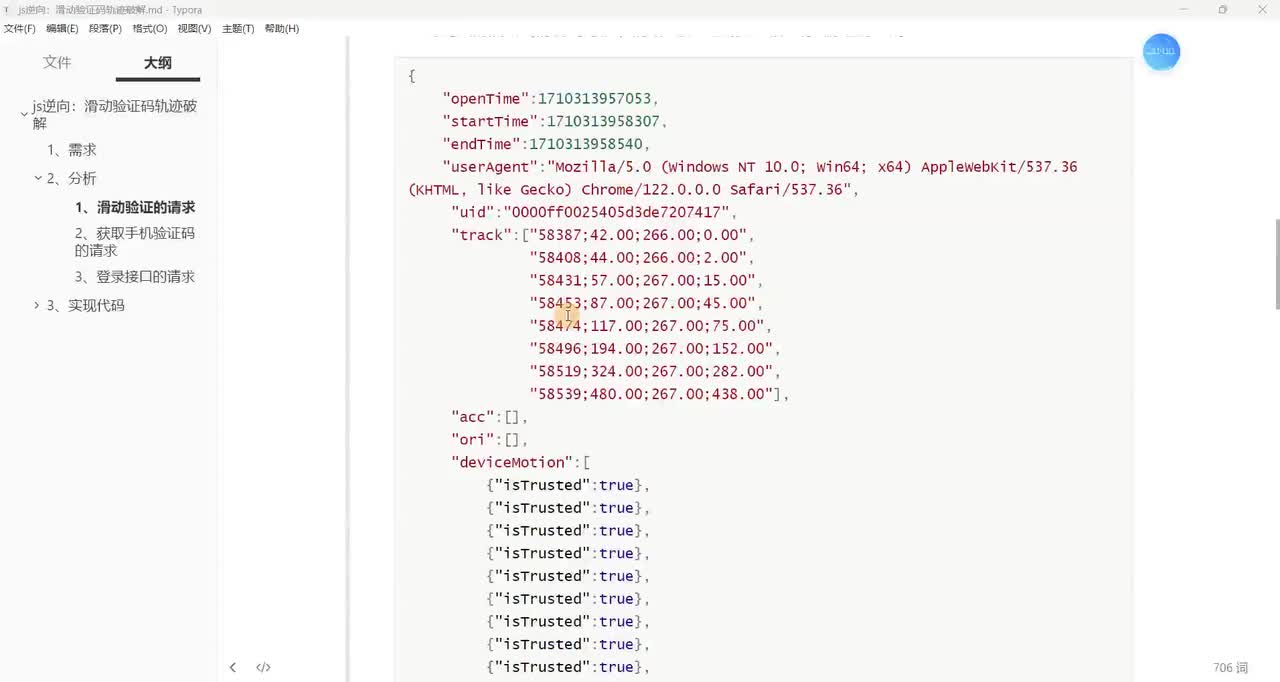Collapse the 2、分析 outline chevron

38,179
